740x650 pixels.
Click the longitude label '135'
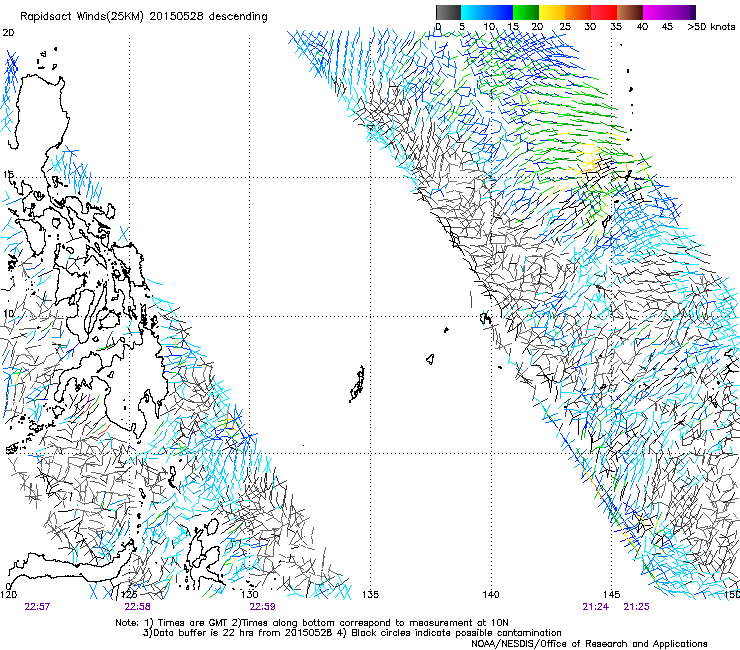[x=370, y=595]
